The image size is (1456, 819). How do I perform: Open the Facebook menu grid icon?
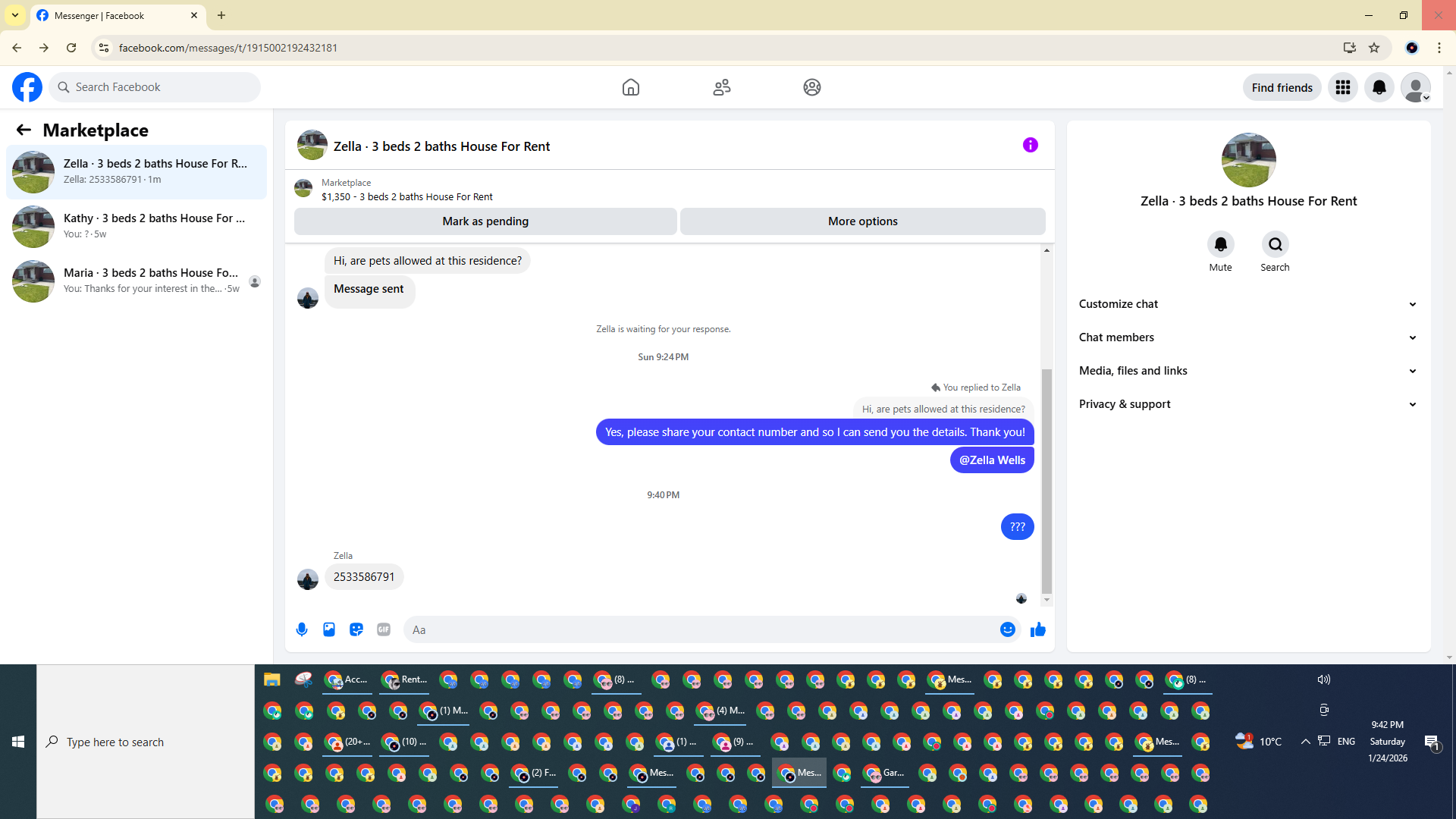pos(1342,87)
